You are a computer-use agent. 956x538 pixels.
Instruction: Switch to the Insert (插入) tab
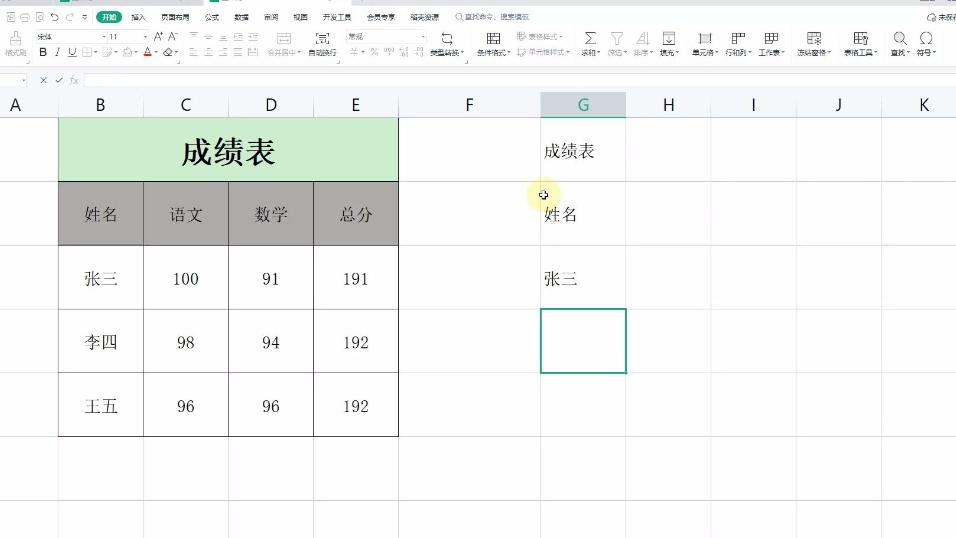tap(138, 17)
